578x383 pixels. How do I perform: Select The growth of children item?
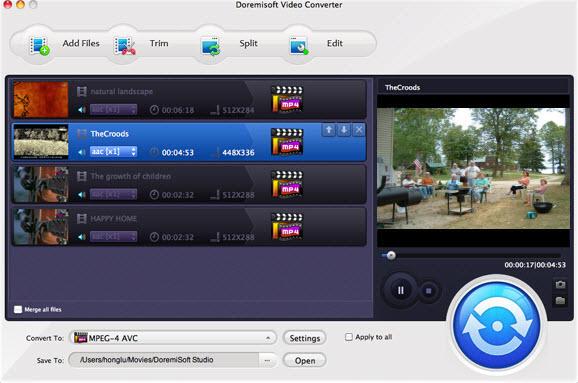(189, 184)
